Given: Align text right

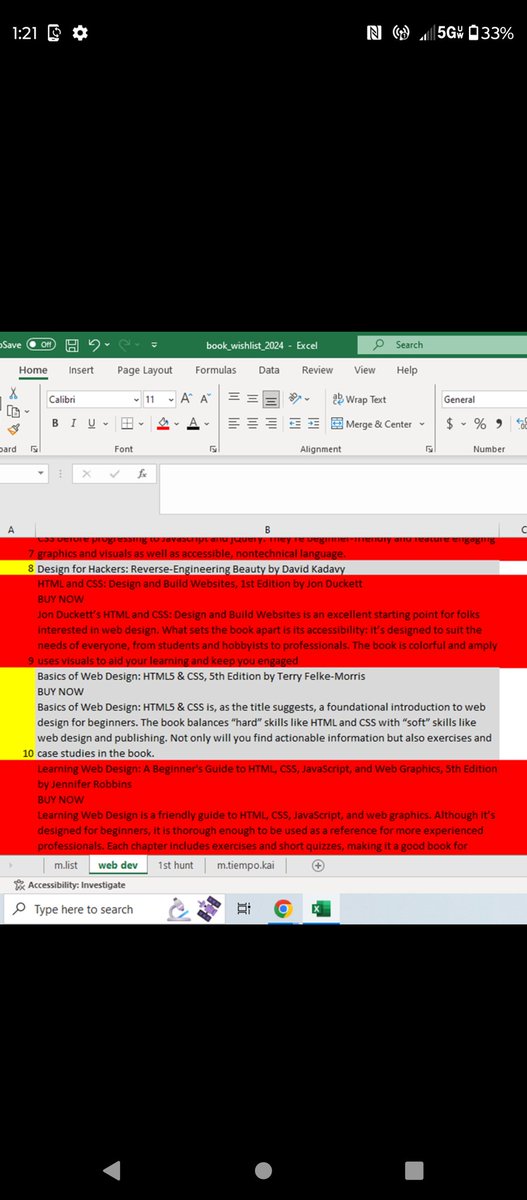Looking at the screenshot, I should click(270, 424).
